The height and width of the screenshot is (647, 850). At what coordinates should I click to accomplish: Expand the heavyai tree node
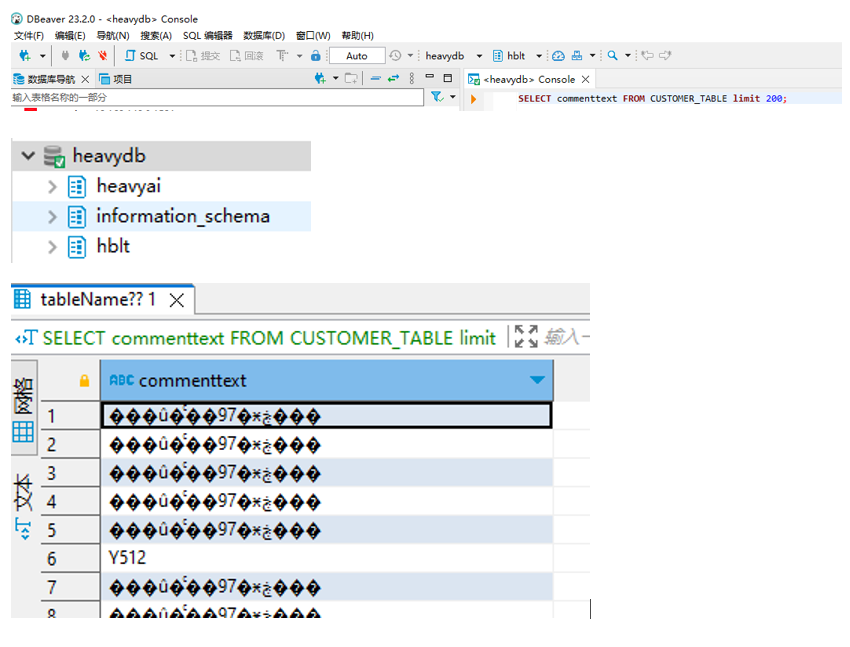coord(51,186)
